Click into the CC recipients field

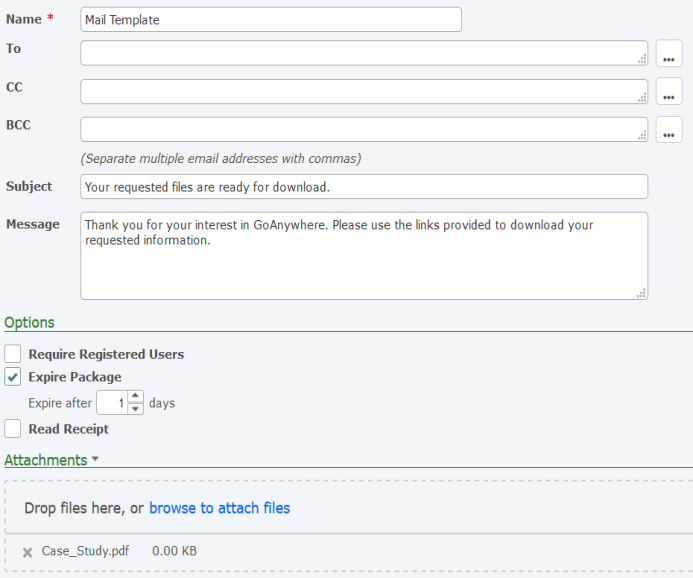(360, 91)
